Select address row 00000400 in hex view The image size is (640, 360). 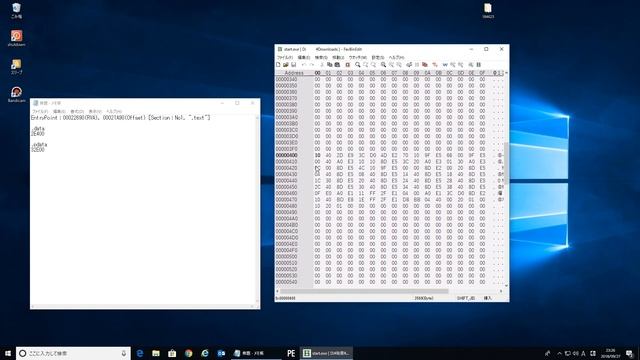286,155
